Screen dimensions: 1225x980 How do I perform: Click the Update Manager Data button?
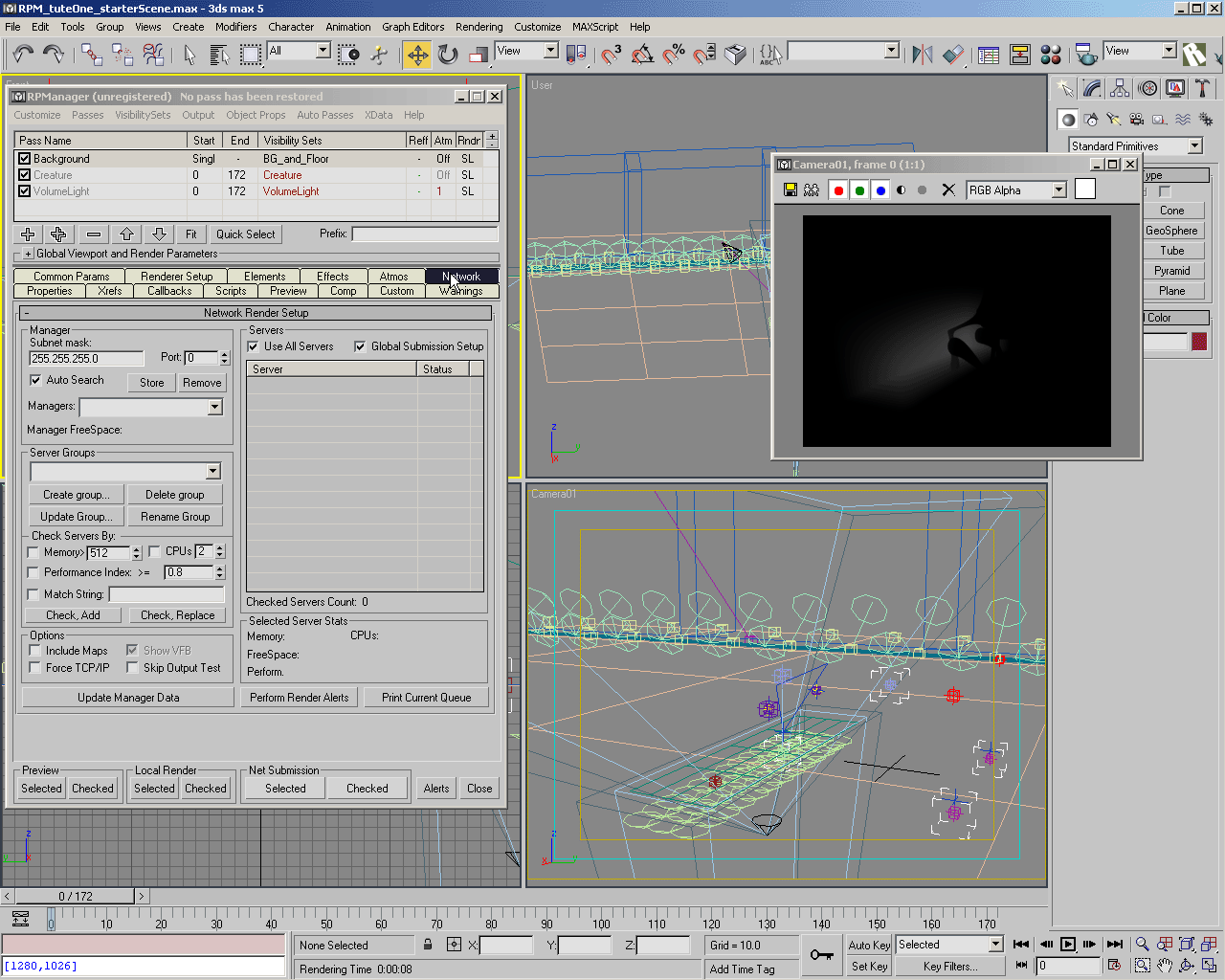[x=128, y=698]
